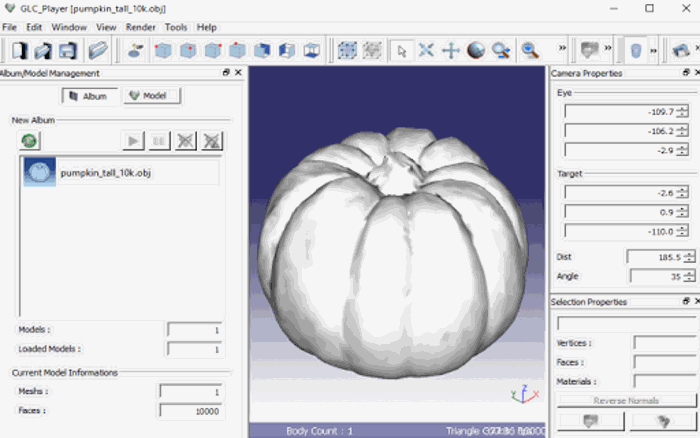
Task: Click the grayed reframe on selection icon
Action: click(x=372, y=50)
